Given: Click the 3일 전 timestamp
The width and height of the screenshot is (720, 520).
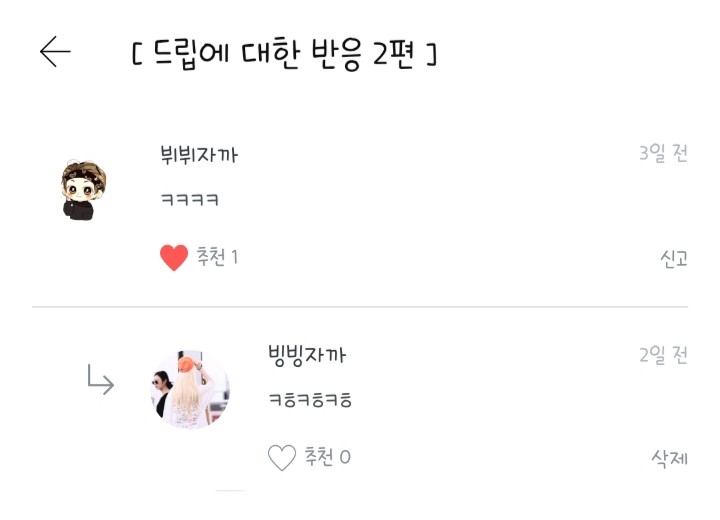Looking at the screenshot, I should 663,154.
